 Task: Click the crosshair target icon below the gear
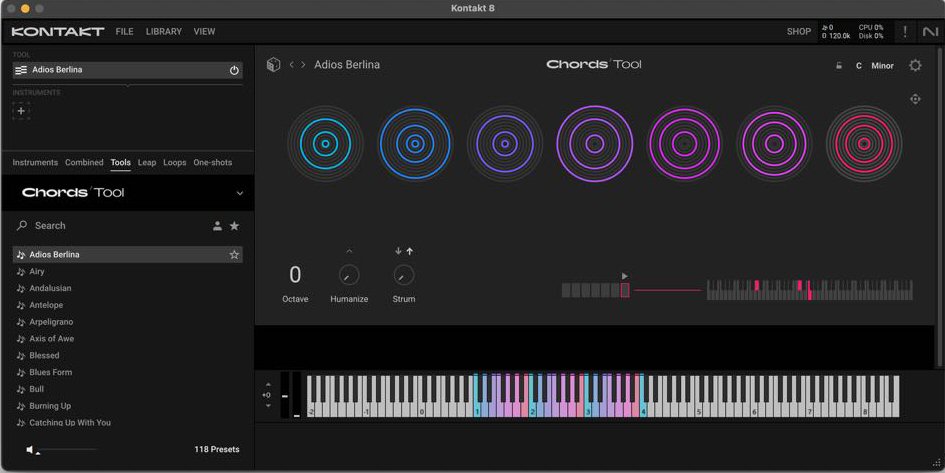[915, 99]
